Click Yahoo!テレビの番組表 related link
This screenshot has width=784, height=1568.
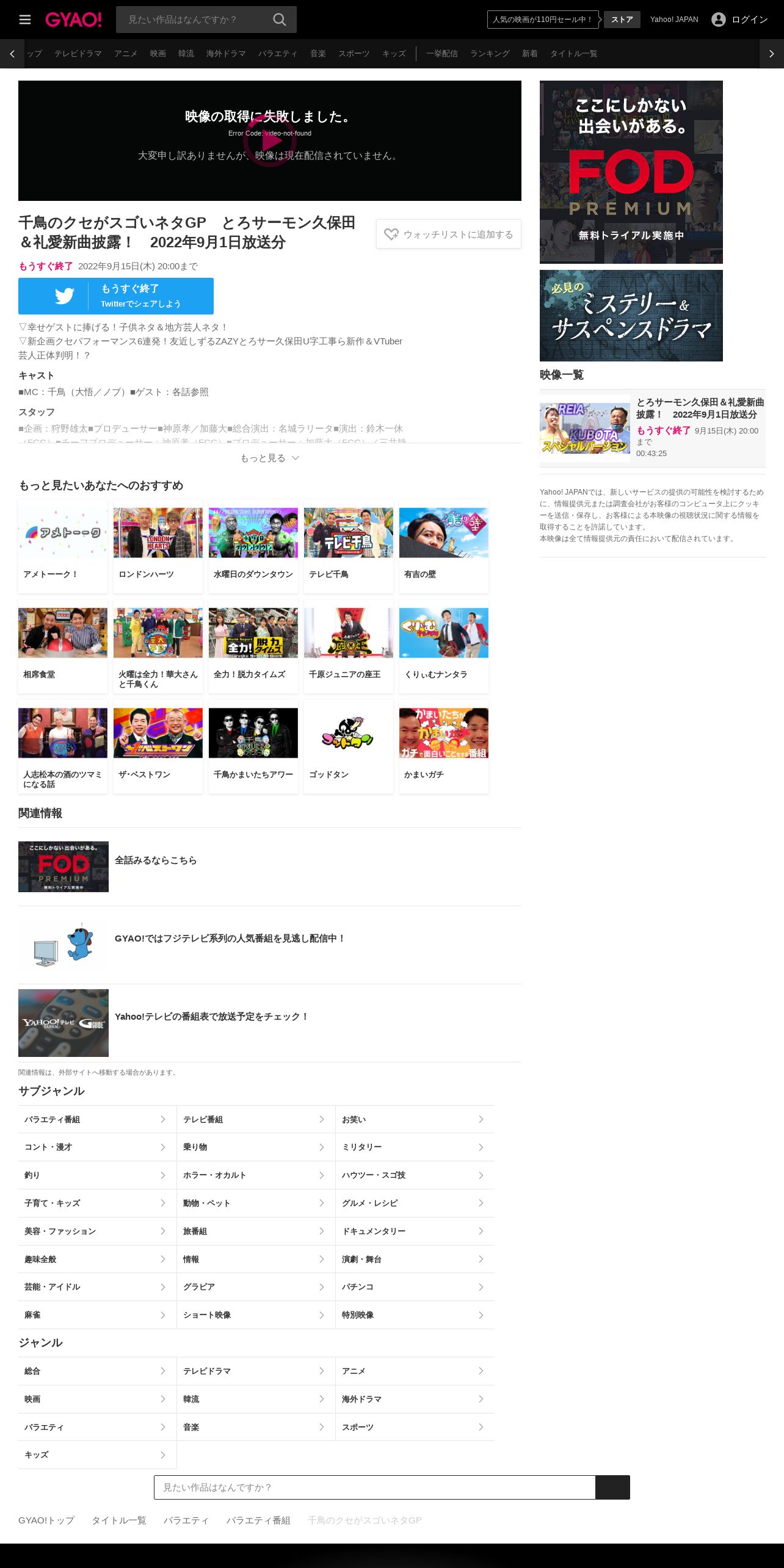point(212,1017)
